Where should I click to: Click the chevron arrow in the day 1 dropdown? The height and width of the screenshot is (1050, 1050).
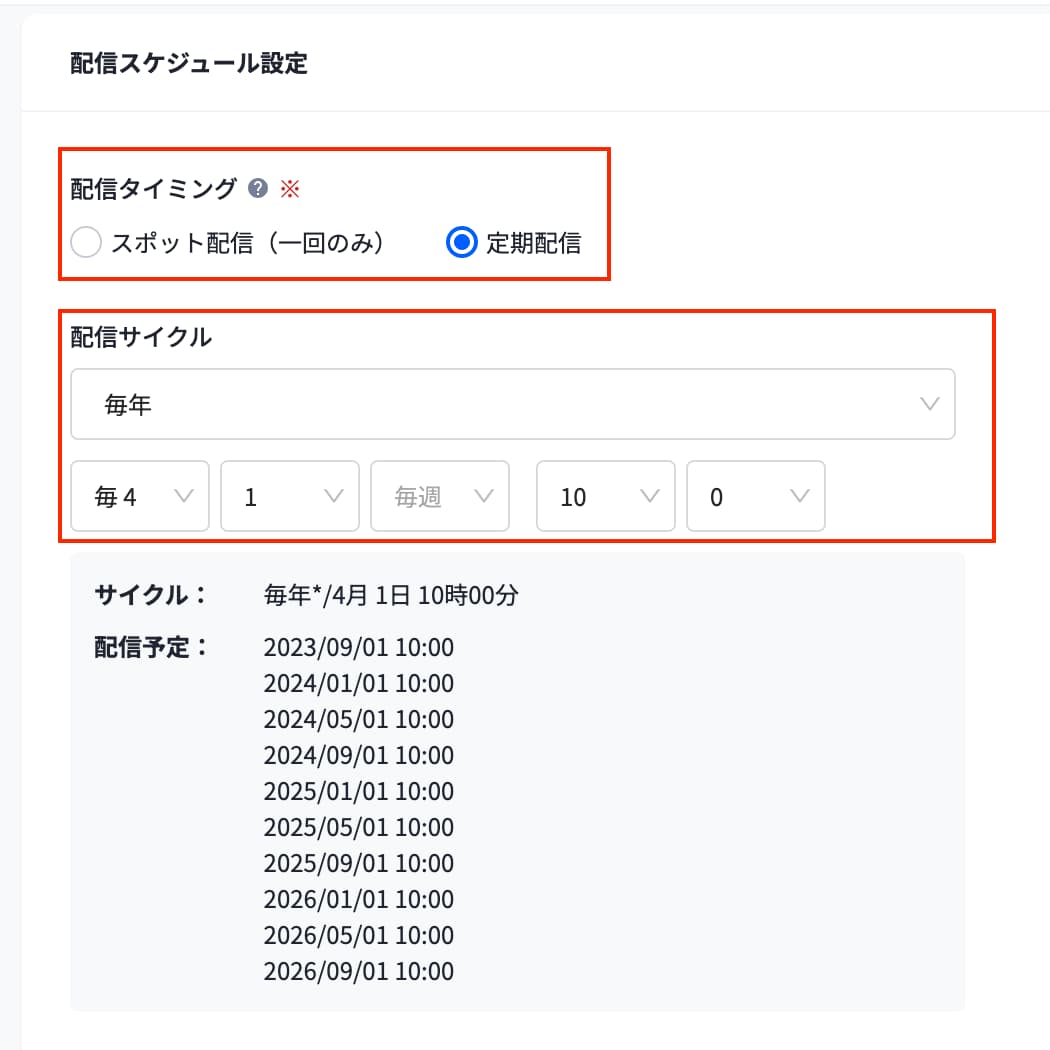click(334, 496)
